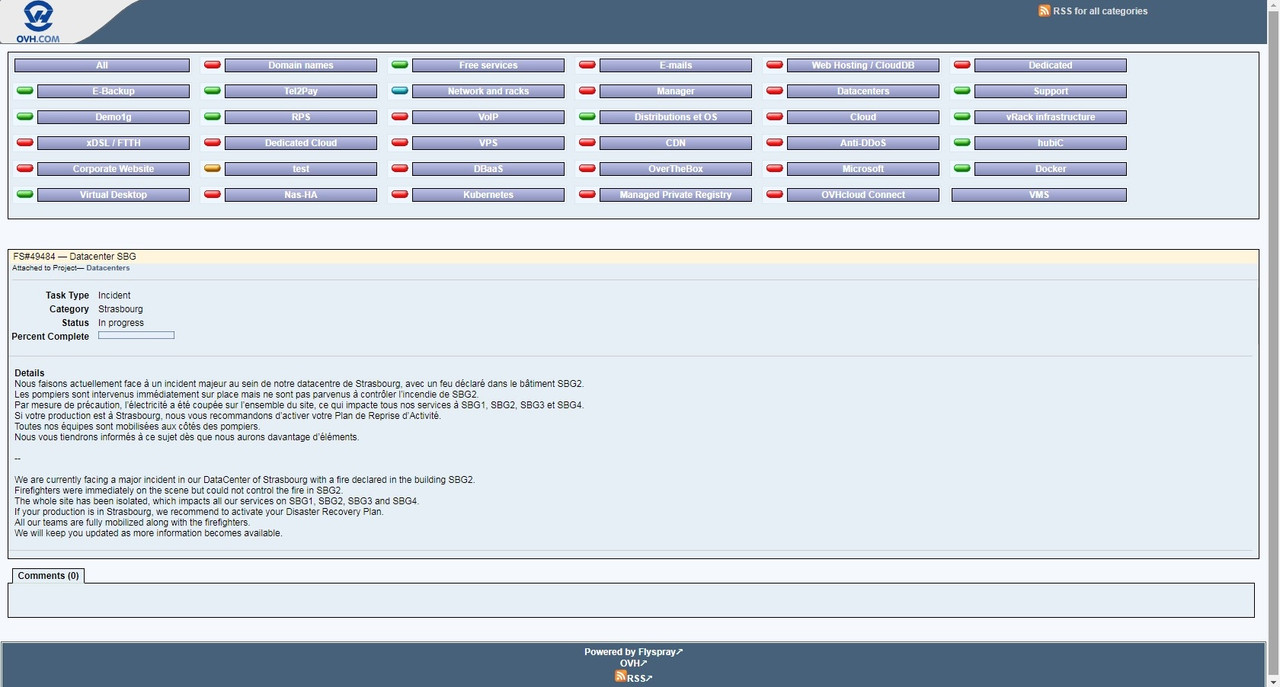
Task: Open the VMS category
Action: pos(1039,195)
